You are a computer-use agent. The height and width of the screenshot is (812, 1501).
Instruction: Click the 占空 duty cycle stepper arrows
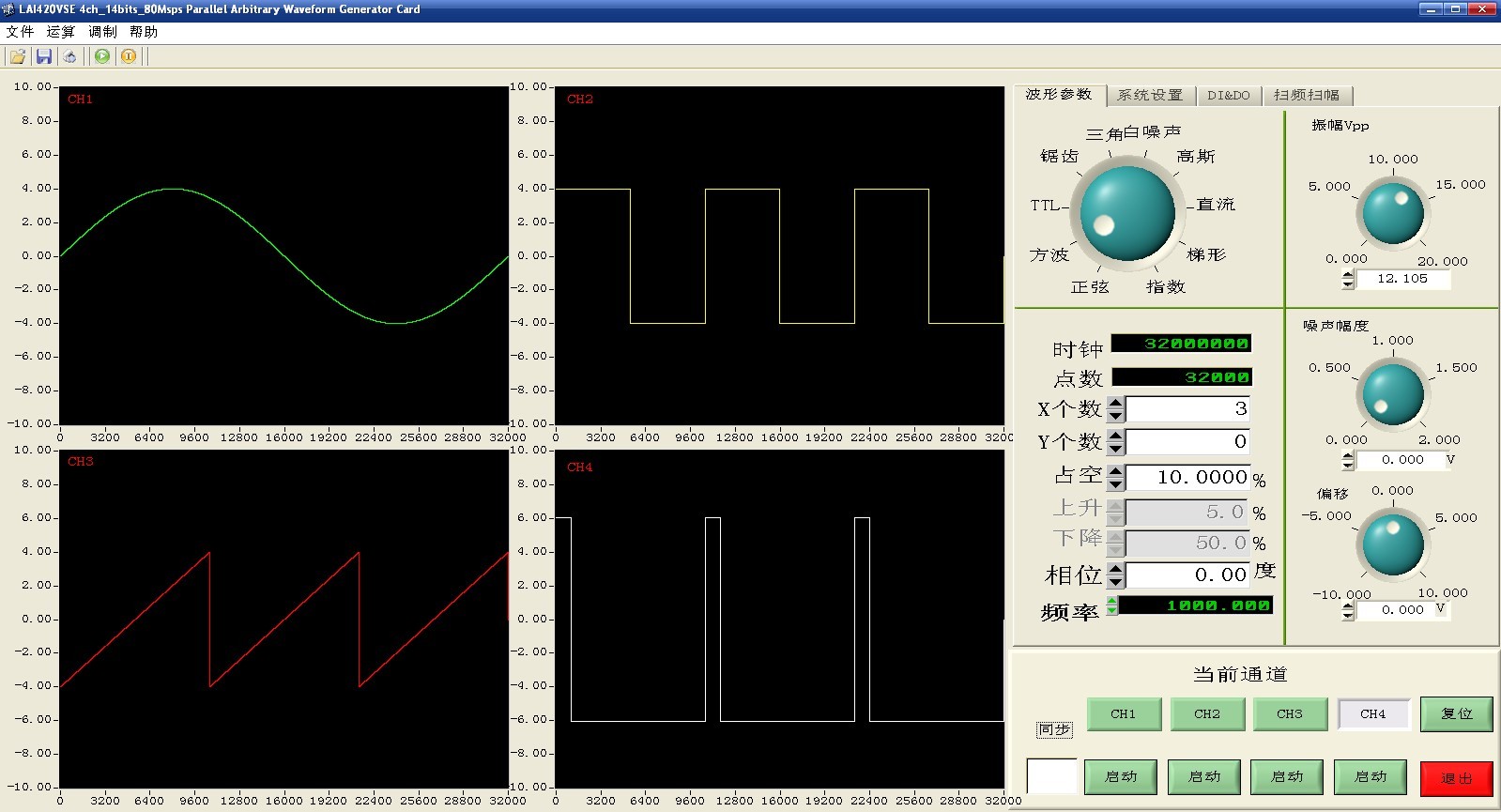click(x=1115, y=478)
